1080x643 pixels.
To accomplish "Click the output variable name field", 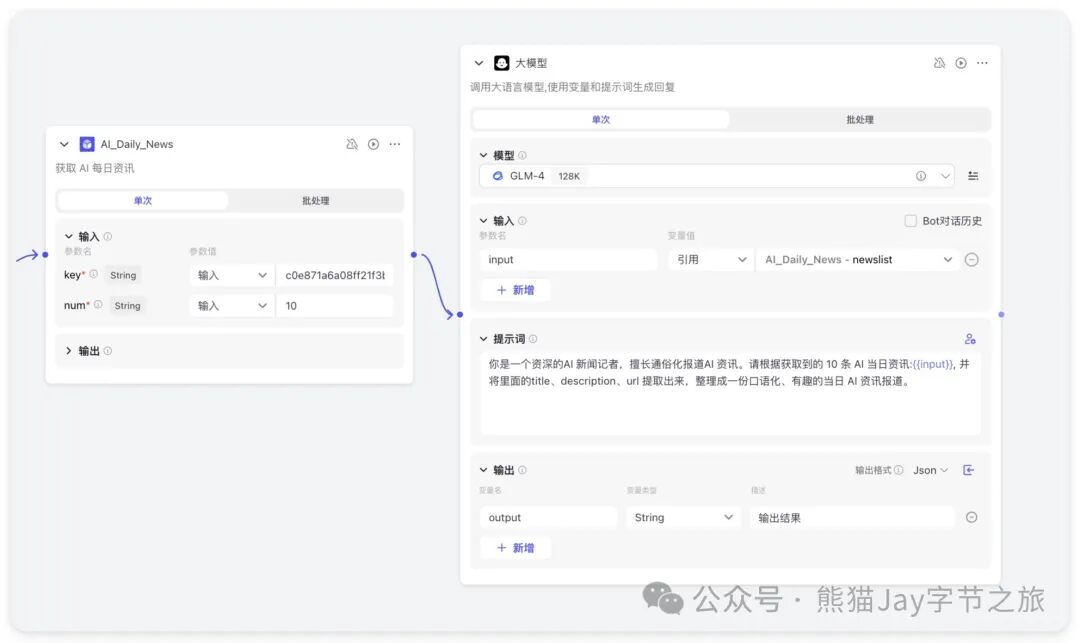I will (548, 517).
